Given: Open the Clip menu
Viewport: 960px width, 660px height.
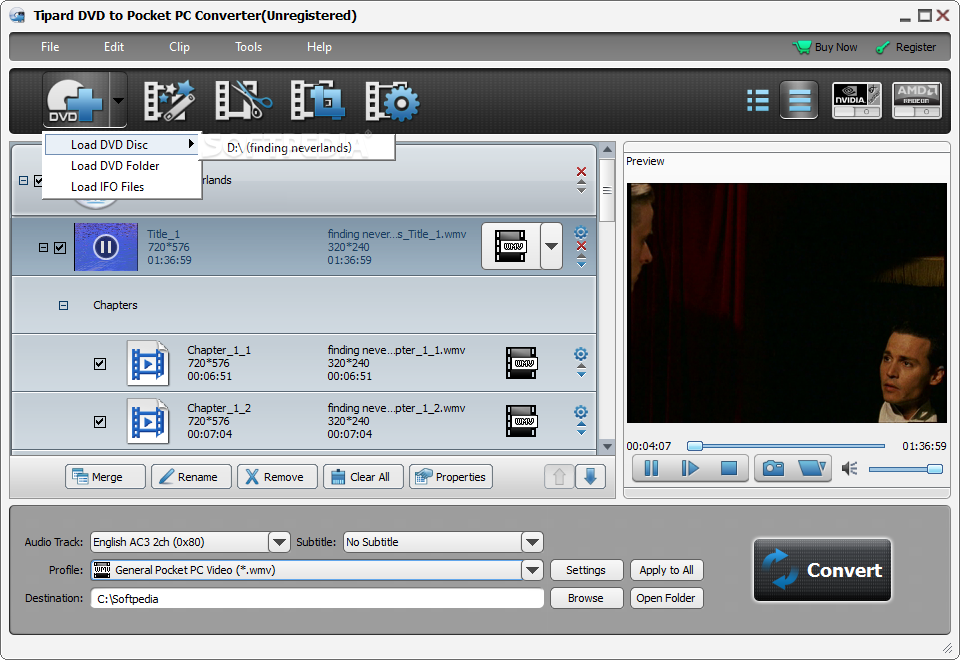Looking at the screenshot, I should [179, 47].
